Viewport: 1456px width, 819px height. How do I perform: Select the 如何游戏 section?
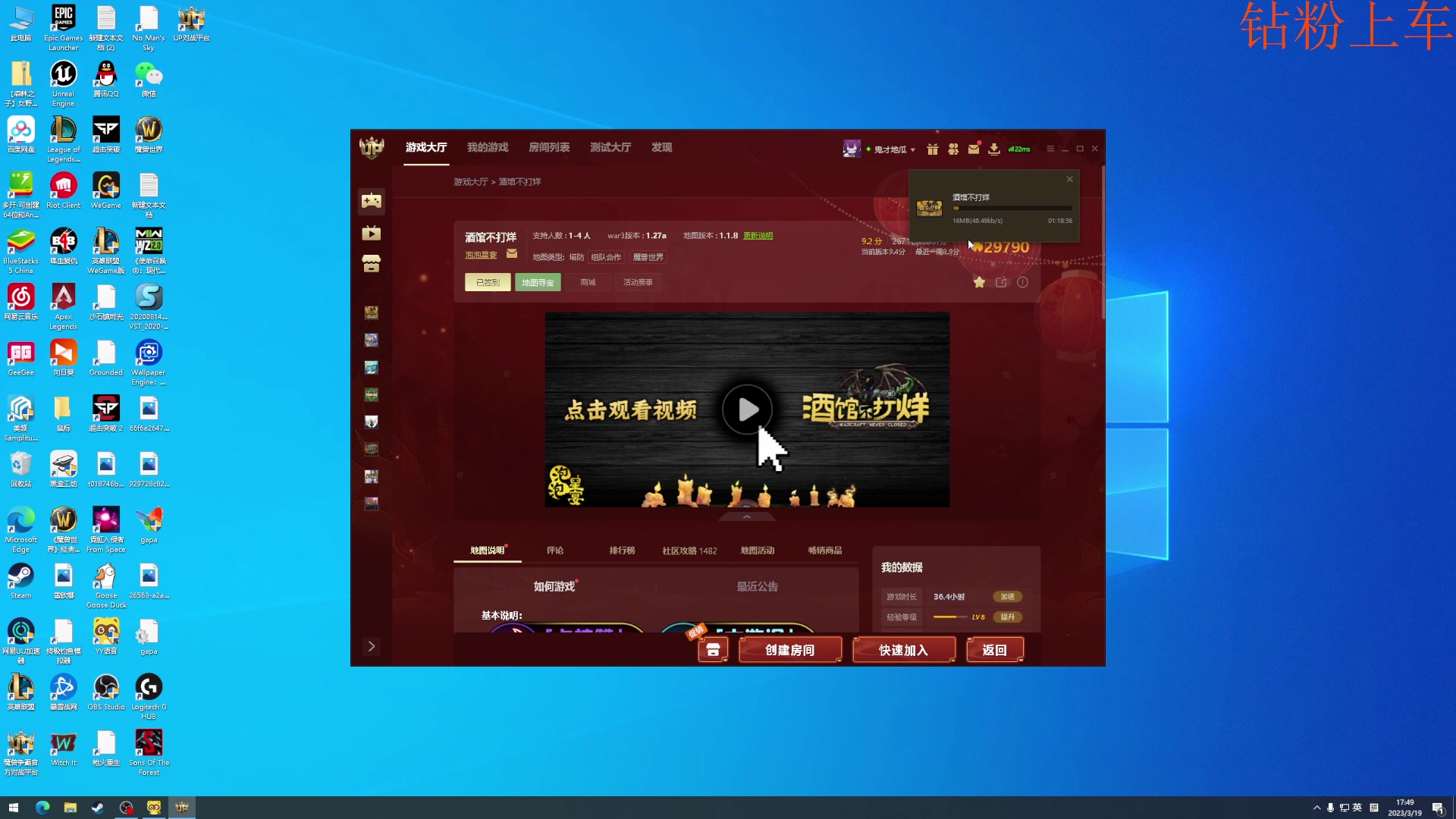(554, 586)
